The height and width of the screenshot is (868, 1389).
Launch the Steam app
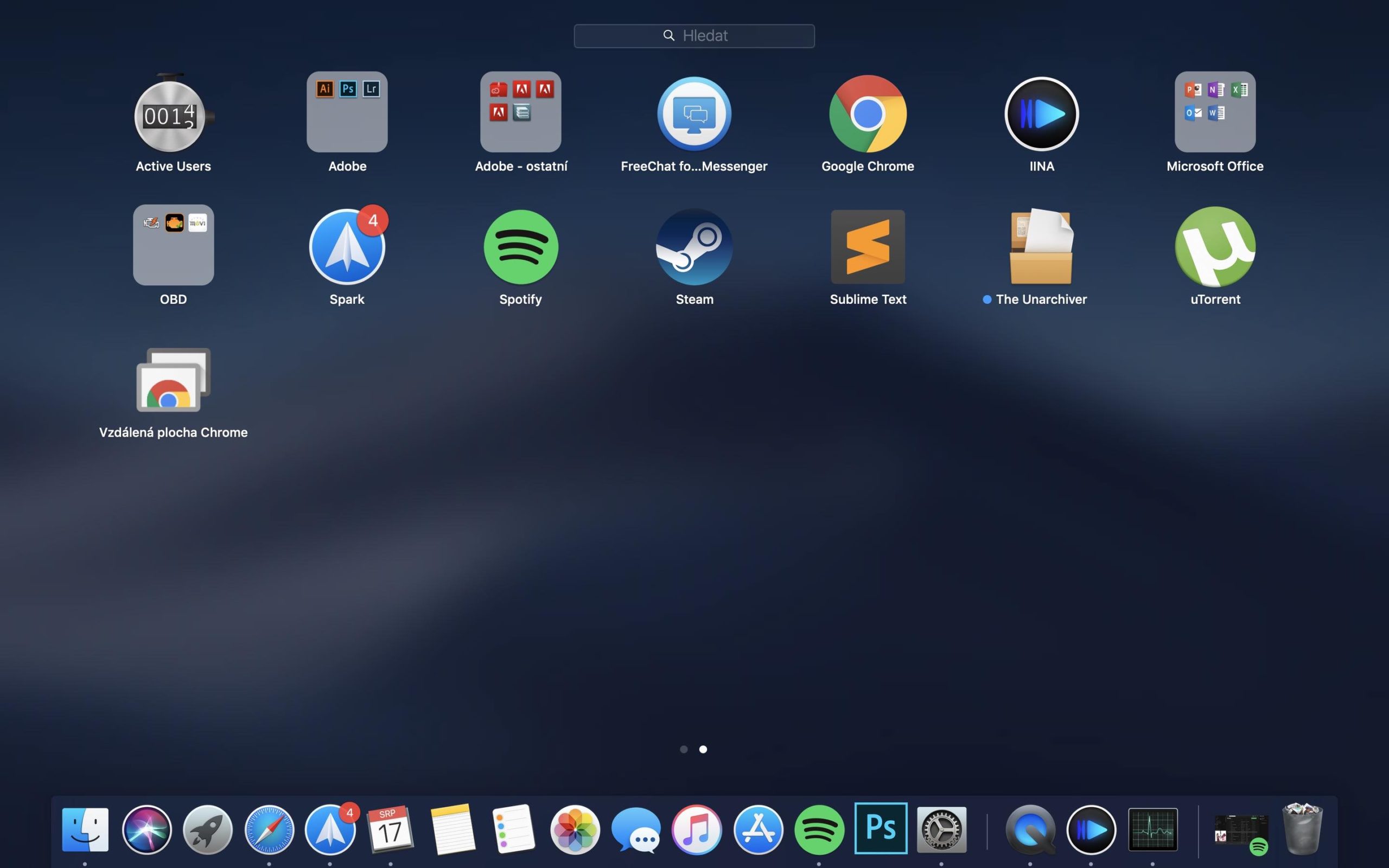[694, 247]
